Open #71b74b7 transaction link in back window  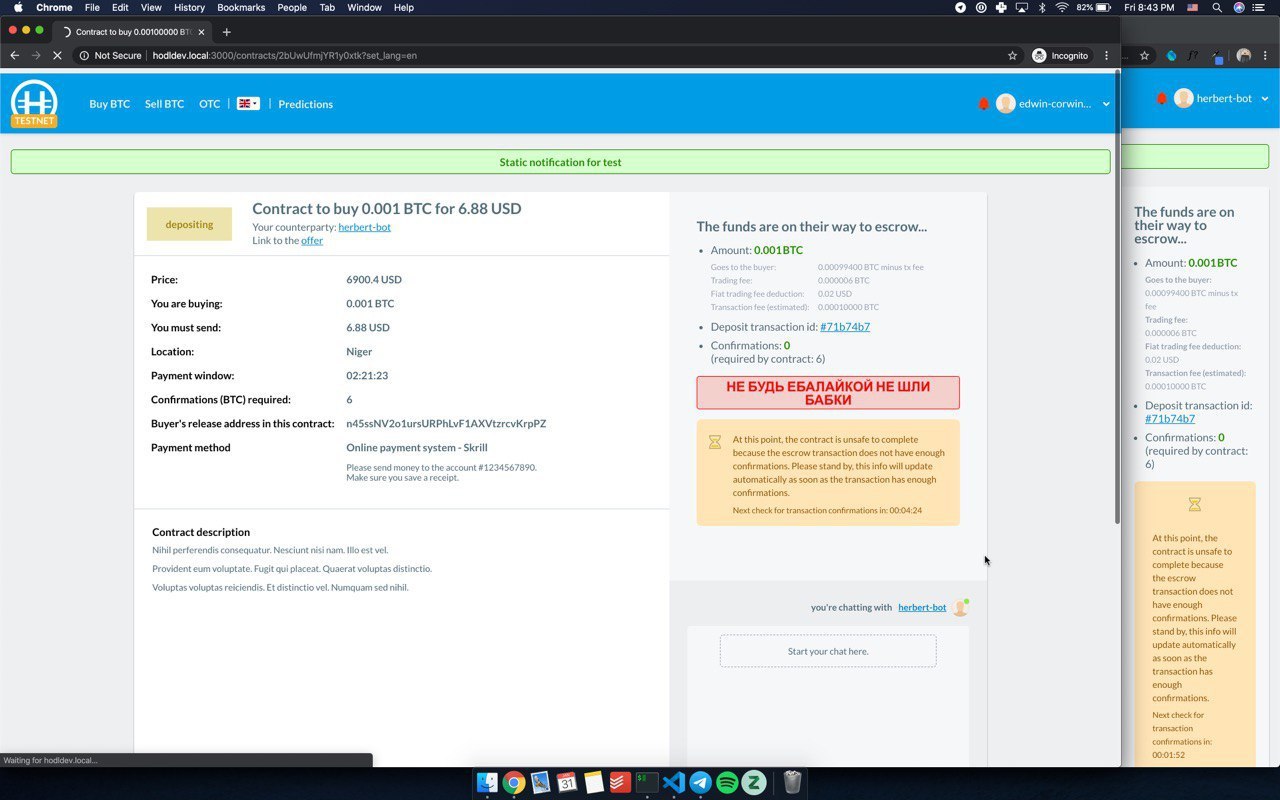pyautogui.click(x=1170, y=419)
